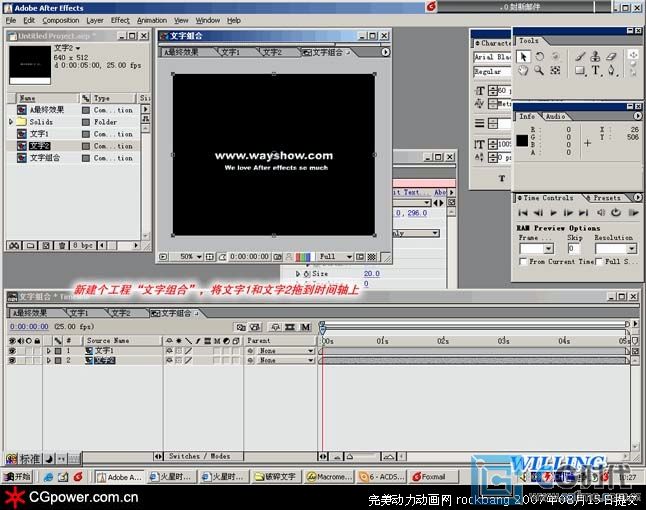Toggle visibility eye of layer 文字2
Image resolution: width=646 pixels, height=510 pixels.
12,360
